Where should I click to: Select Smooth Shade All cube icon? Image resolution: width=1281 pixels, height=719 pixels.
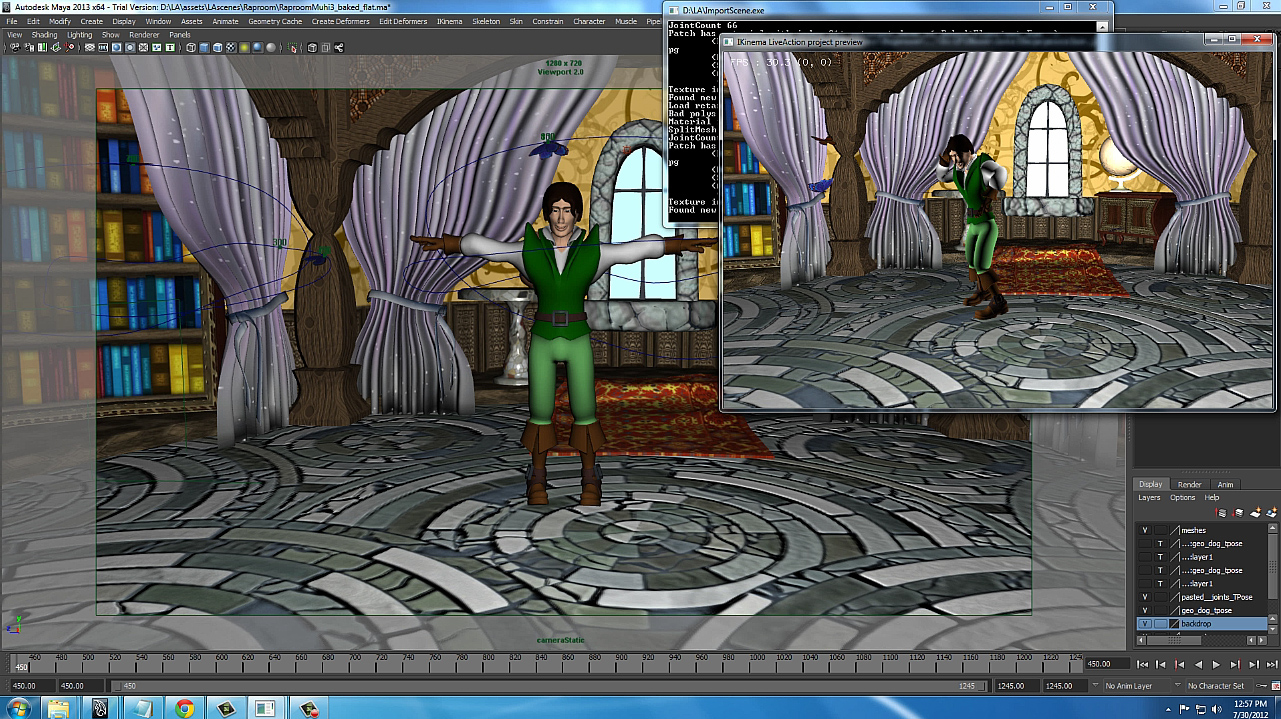(204, 47)
